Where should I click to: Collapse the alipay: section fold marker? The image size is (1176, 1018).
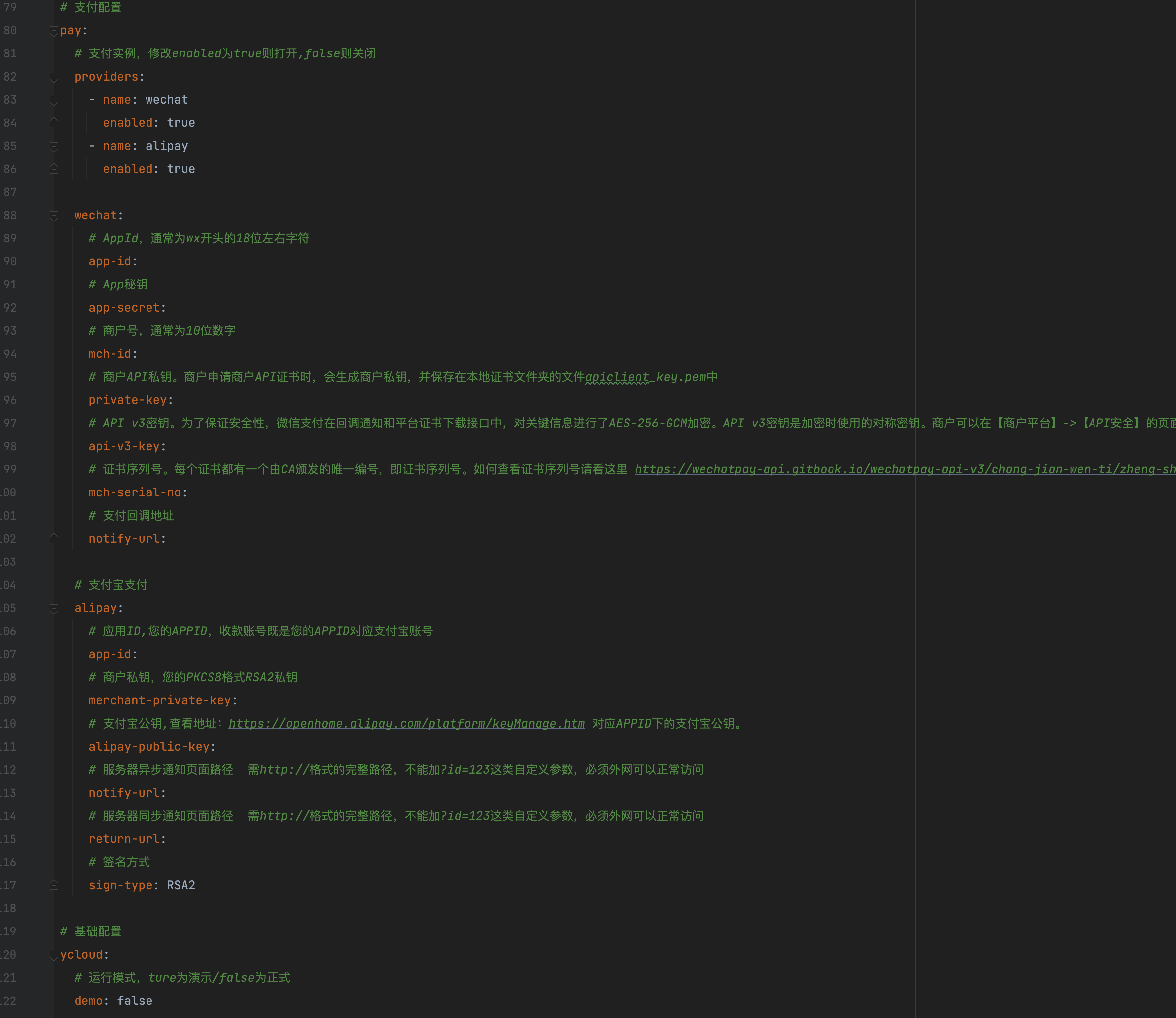click(54, 608)
